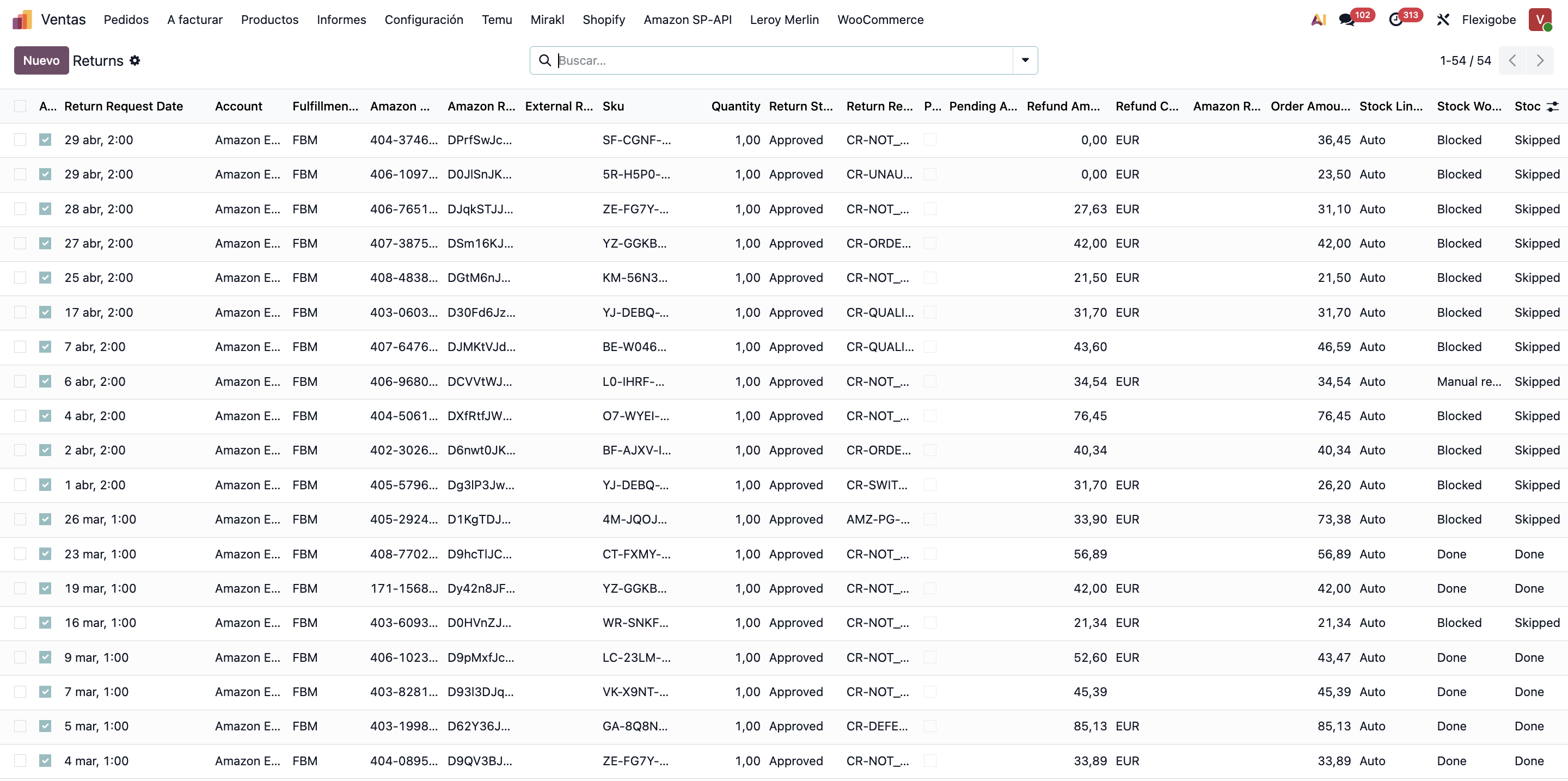Screen dimensions: 1568x781
Task: Switch company via Flexigobe selector
Action: coord(1489,20)
